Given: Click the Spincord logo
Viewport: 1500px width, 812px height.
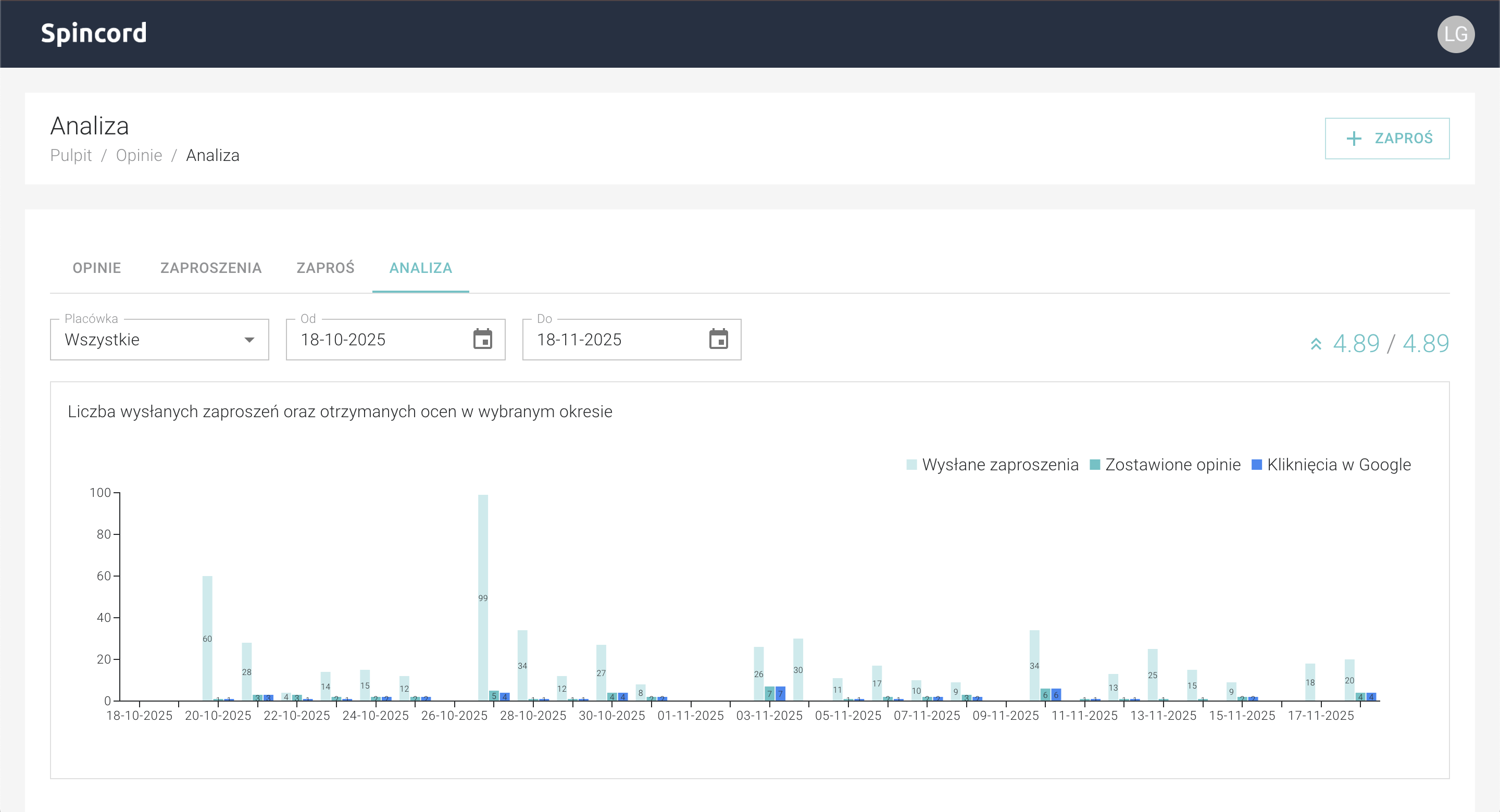Looking at the screenshot, I should (x=94, y=33).
